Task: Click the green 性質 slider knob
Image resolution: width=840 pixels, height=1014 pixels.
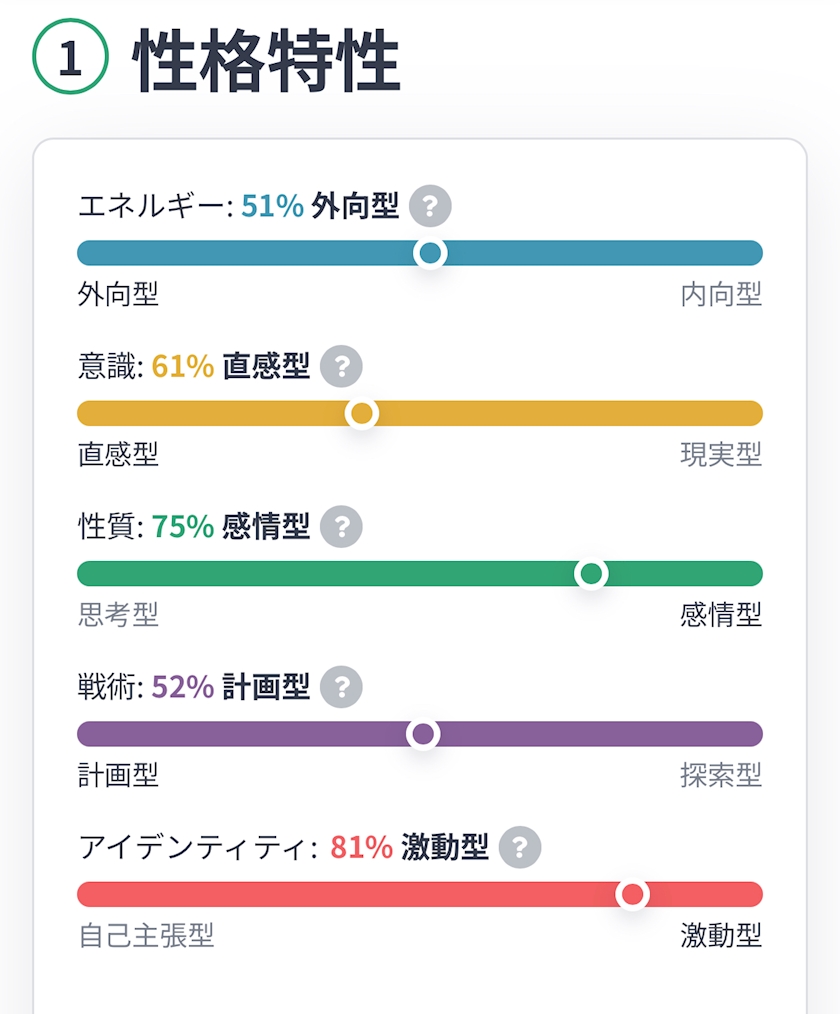Action: click(591, 574)
